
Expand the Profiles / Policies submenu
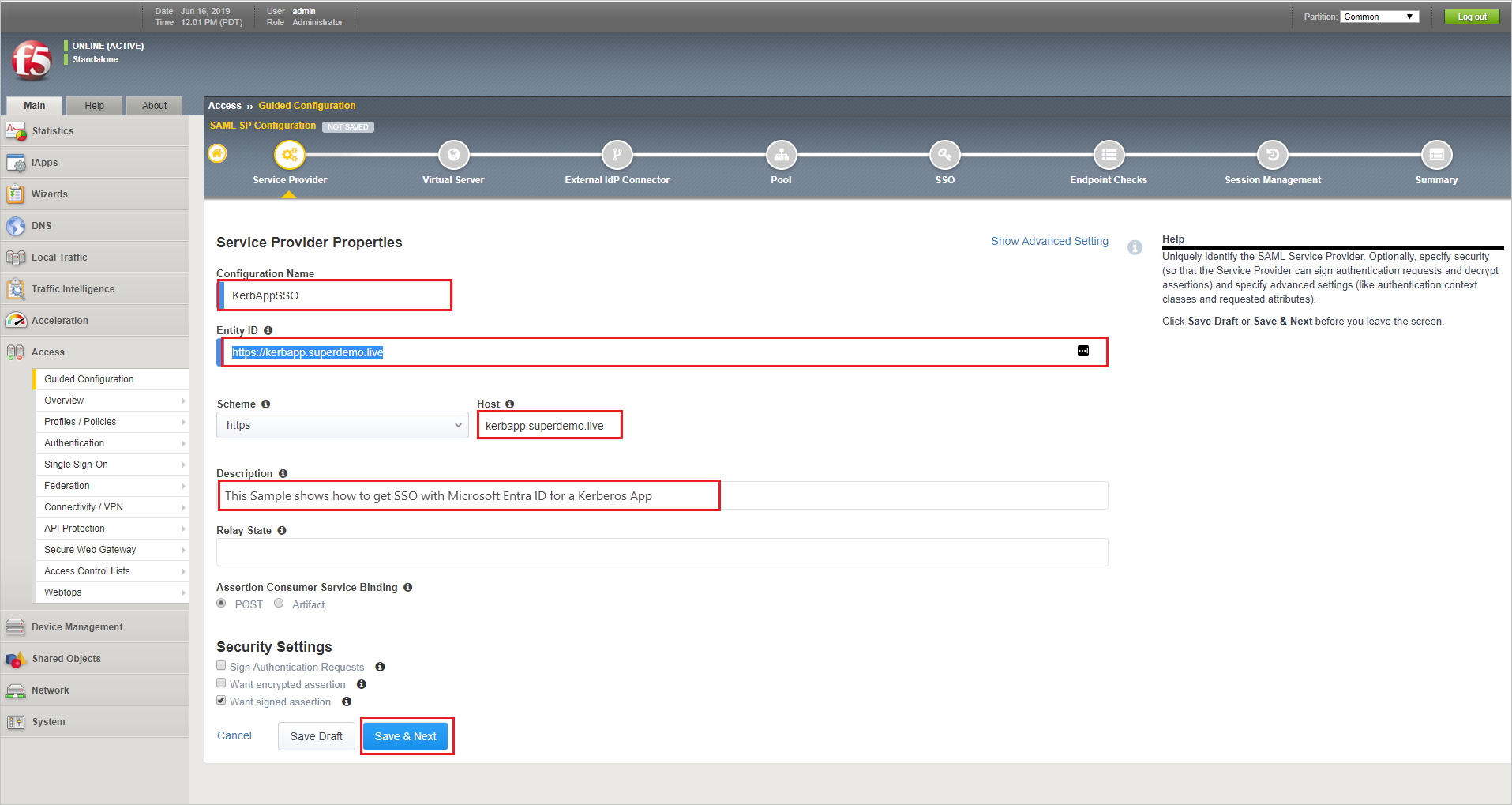pyautogui.click(x=183, y=422)
